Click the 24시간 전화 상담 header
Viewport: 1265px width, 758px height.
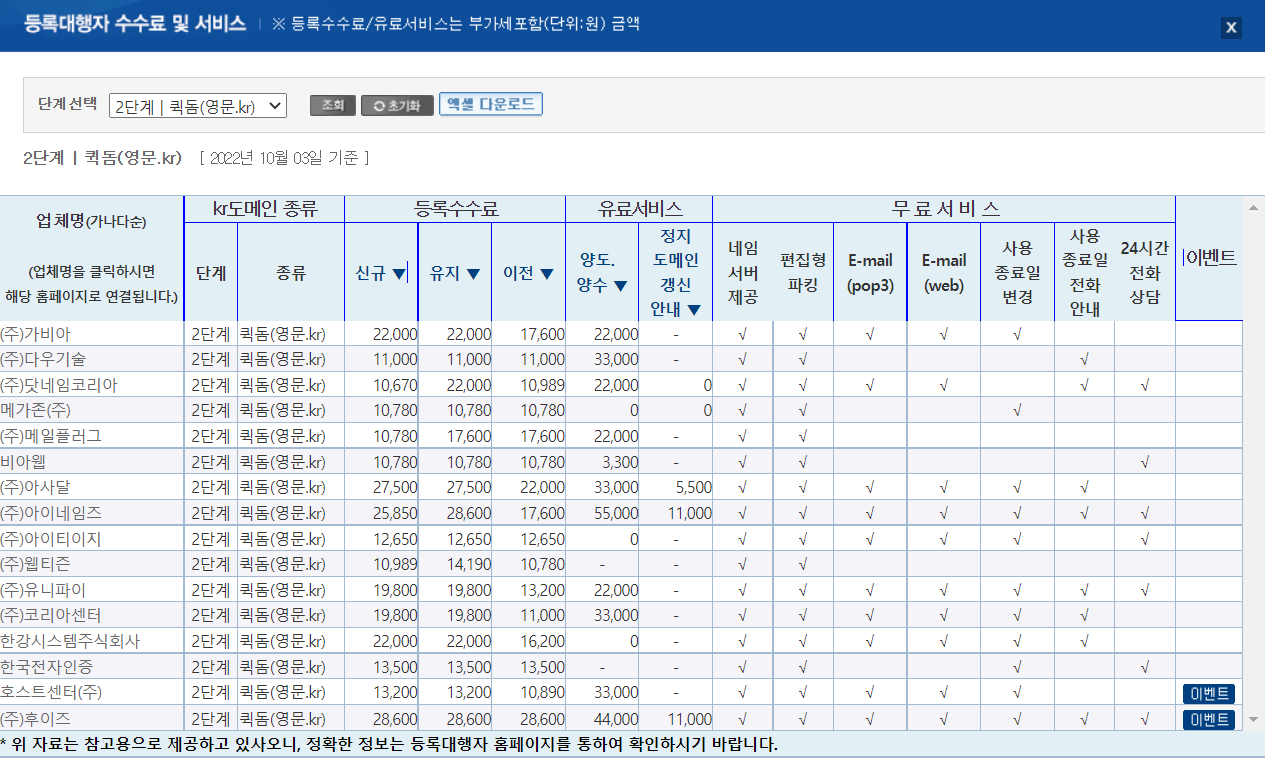[x=1144, y=272]
